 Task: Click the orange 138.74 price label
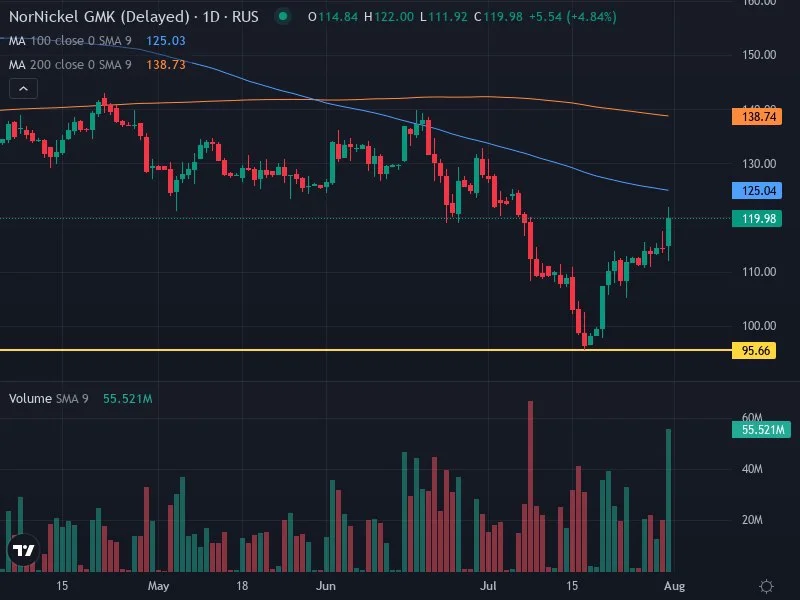[x=757, y=117]
